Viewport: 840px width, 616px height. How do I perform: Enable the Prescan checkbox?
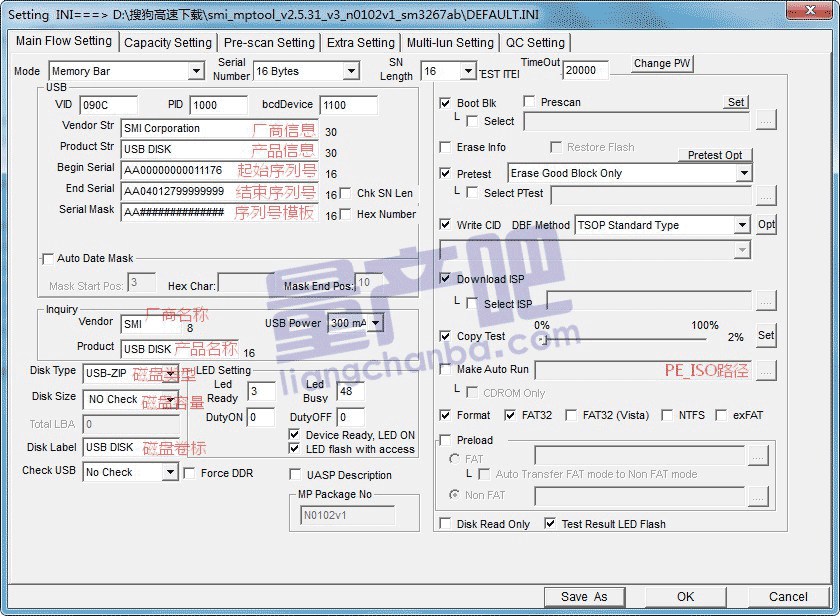[x=529, y=102]
